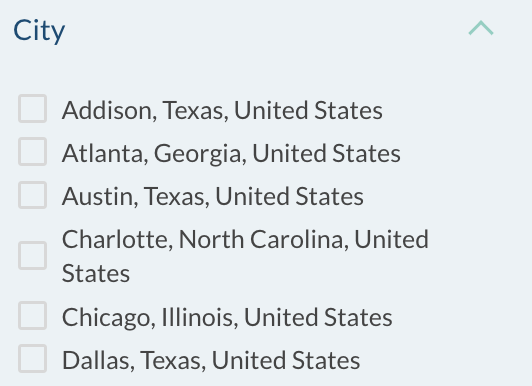Viewport: 532px width, 386px height.
Task: Mark the Dallas, Texas checkbox
Action: 33,359
